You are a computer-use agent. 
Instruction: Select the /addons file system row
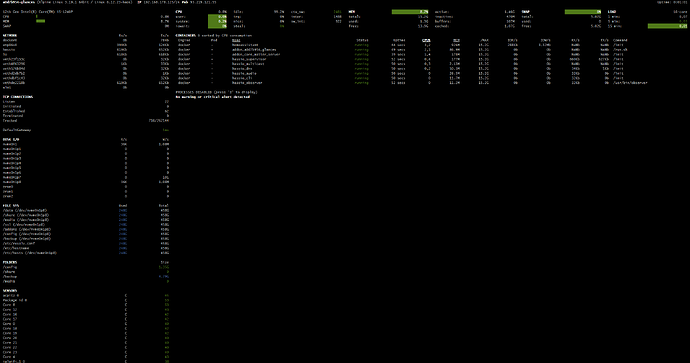coord(86,229)
